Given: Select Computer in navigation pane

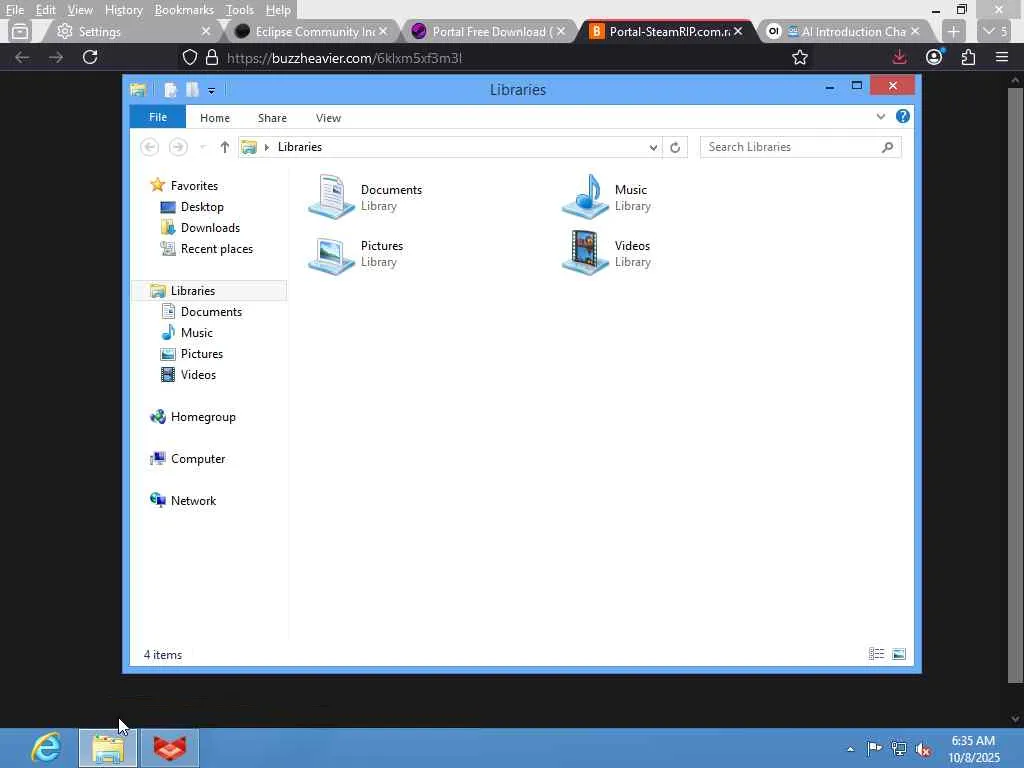Looking at the screenshot, I should [x=198, y=459].
